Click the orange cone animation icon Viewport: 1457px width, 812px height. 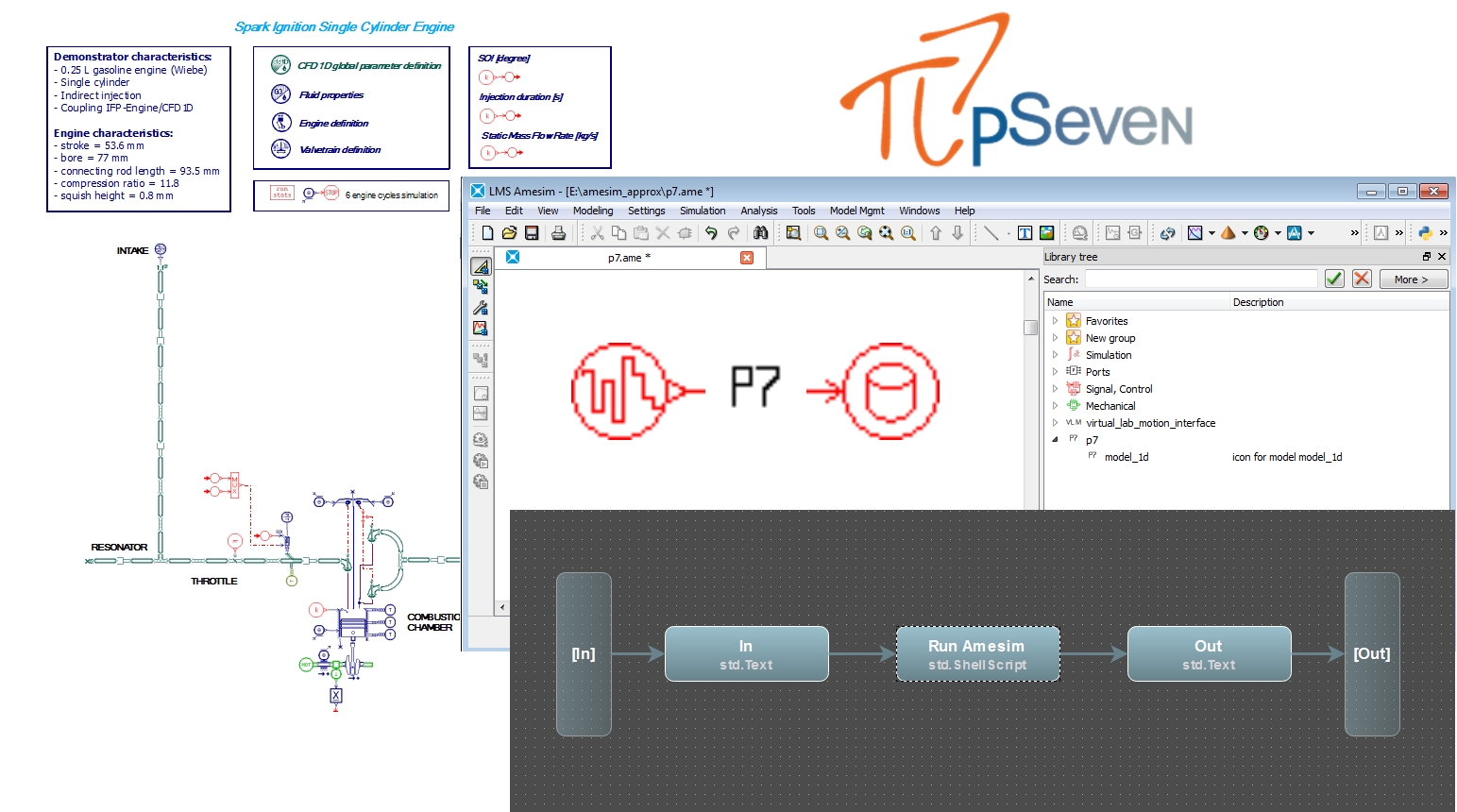pos(1228,233)
